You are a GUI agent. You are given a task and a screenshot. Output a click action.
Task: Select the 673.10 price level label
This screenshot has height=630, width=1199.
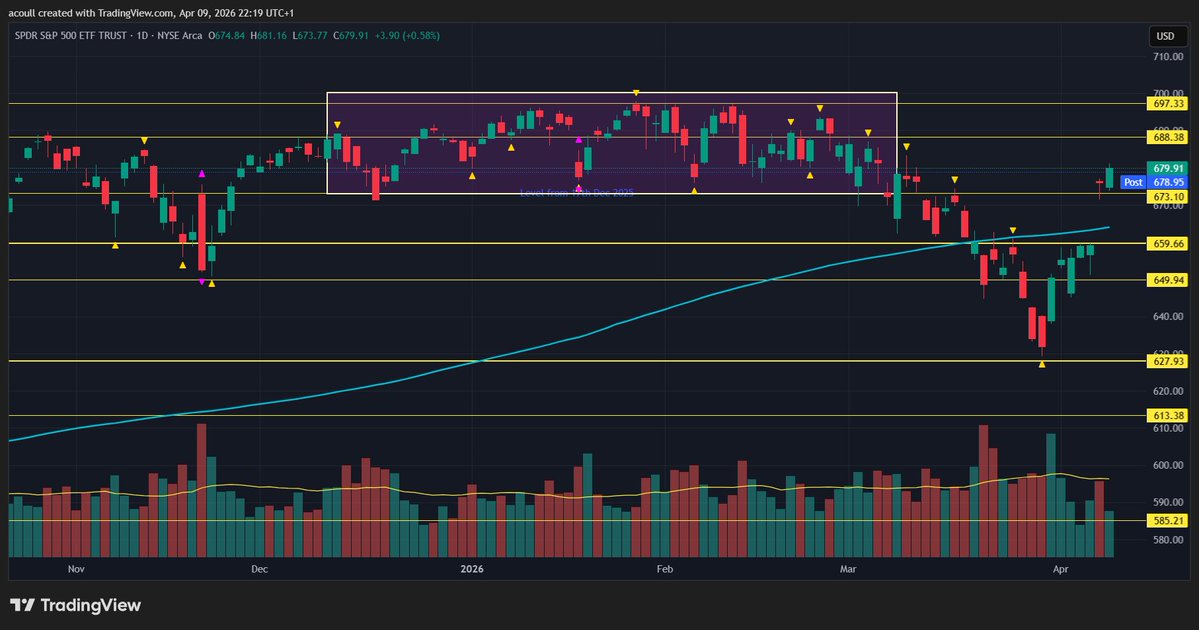1168,196
